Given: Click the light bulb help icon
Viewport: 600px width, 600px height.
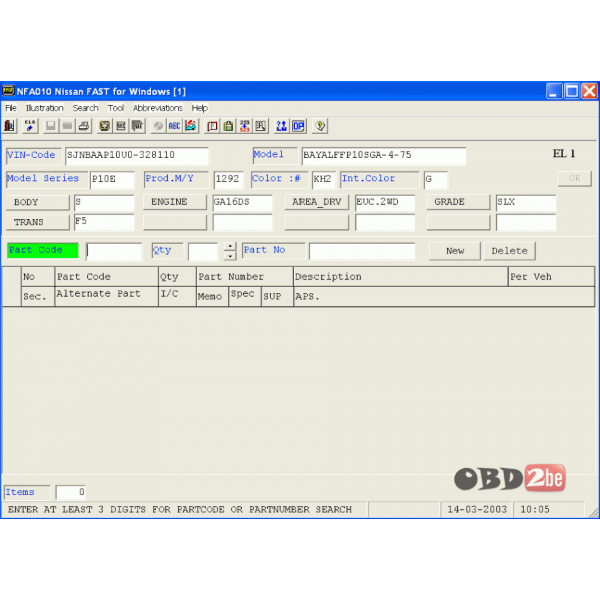Looking at the screenshot, I should (x=320, y=126).
